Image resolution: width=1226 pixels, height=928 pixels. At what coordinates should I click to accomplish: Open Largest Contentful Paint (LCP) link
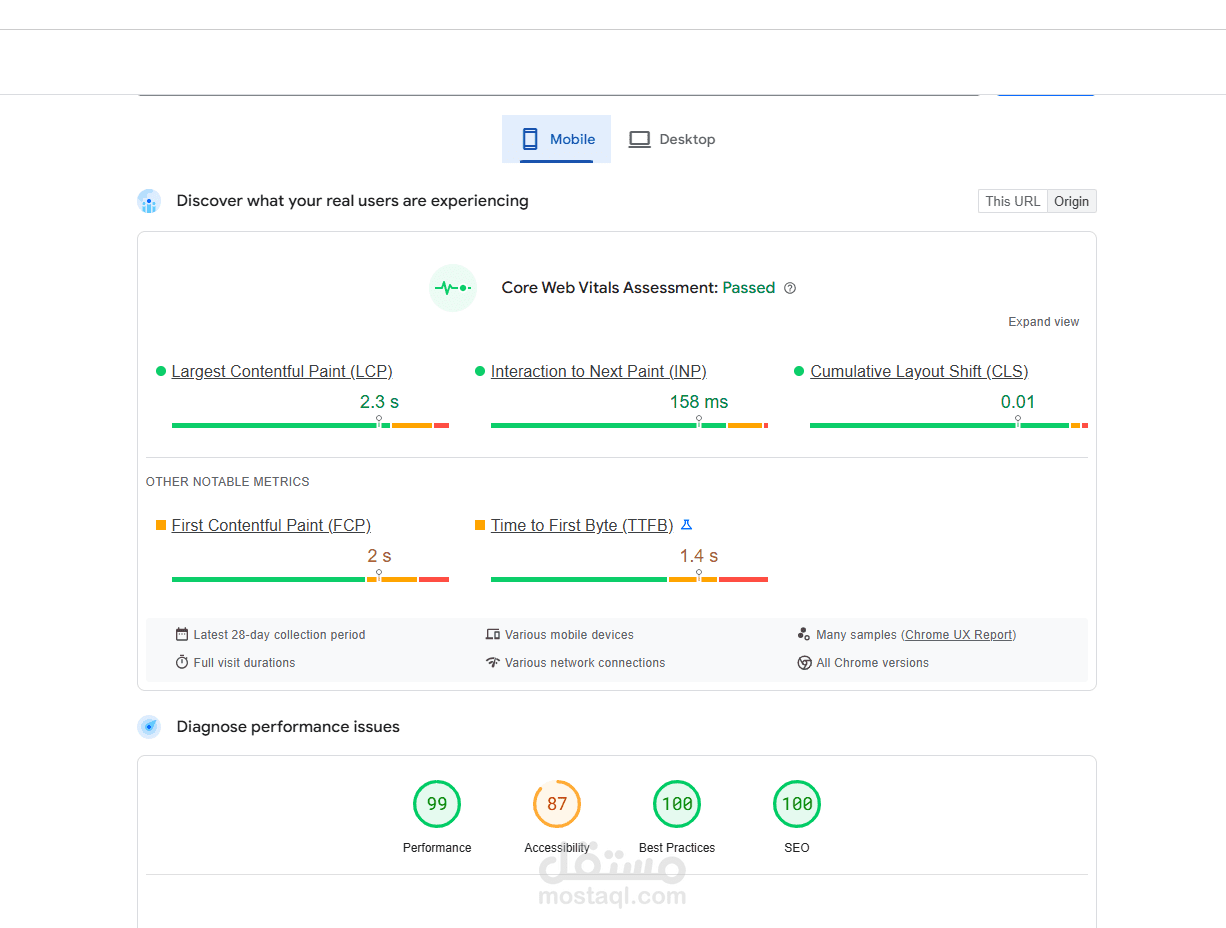pos(281,372)
